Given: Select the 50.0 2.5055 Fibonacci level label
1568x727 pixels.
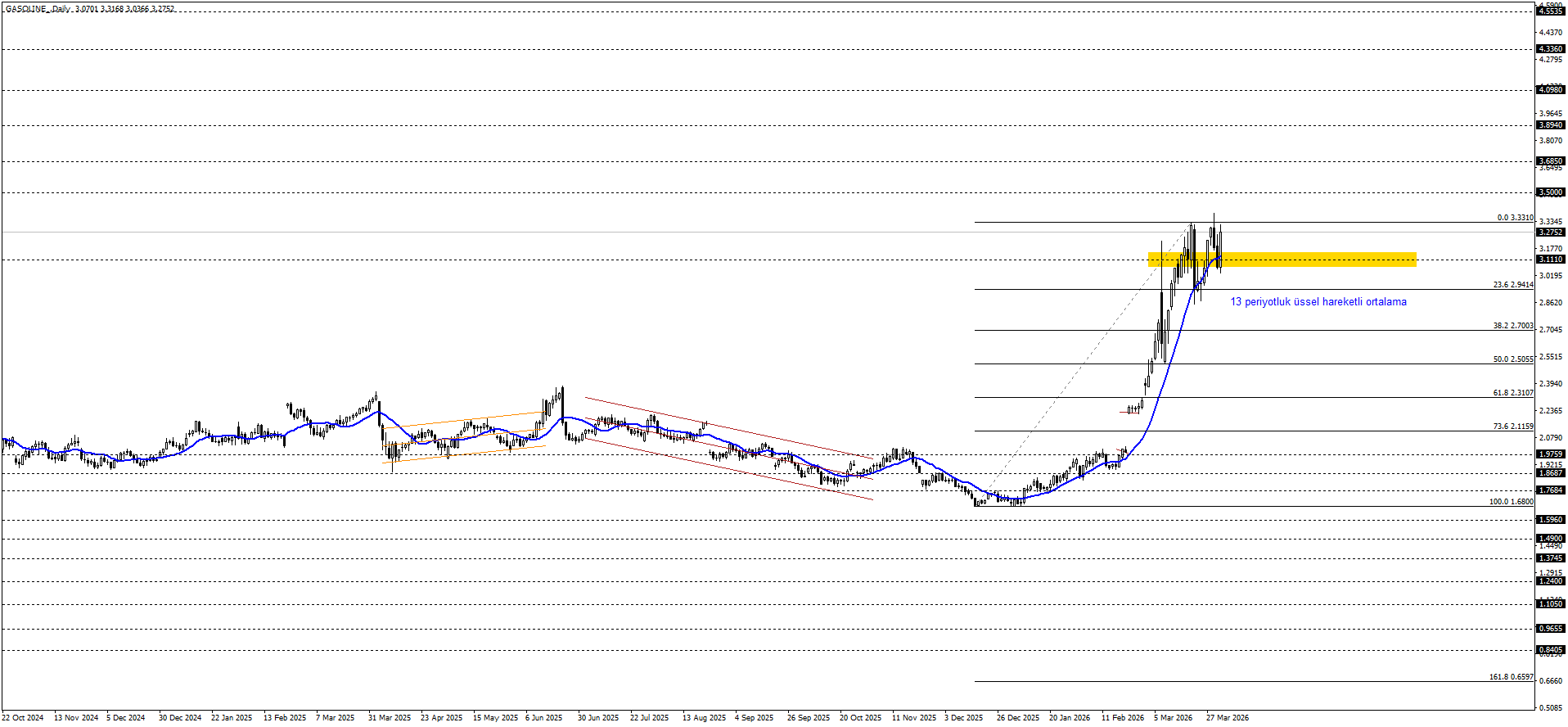Looking at the screenshot, I should (x=1512, y=359).
